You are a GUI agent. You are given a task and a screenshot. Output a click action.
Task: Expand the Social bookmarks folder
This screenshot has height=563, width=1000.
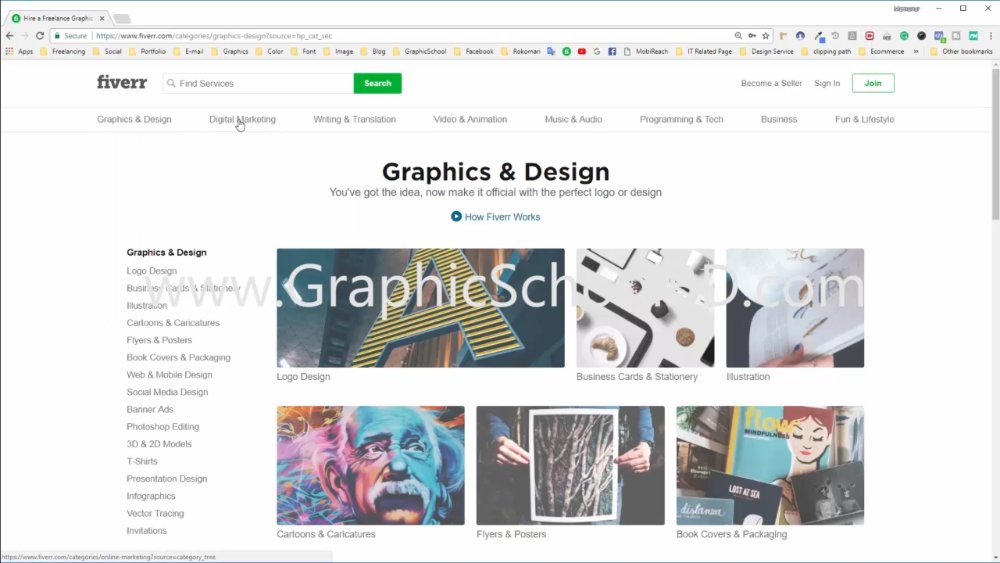point(107,51)
